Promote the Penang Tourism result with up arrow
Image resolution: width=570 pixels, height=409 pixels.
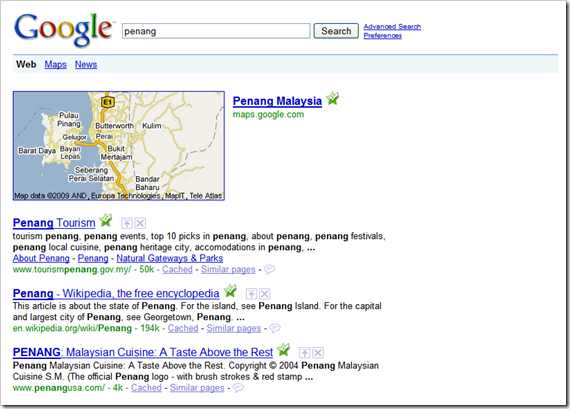coord(127,223)
